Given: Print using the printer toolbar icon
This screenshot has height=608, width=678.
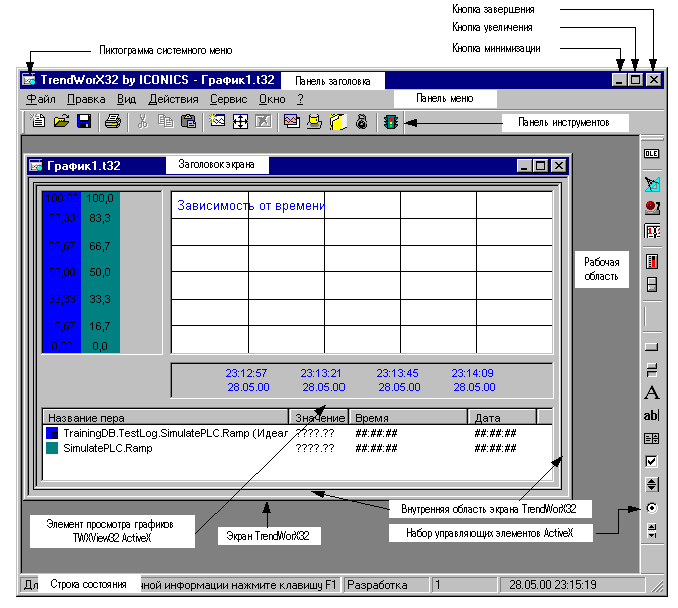Looking at the screenshot, I should (x=113, y=122).
